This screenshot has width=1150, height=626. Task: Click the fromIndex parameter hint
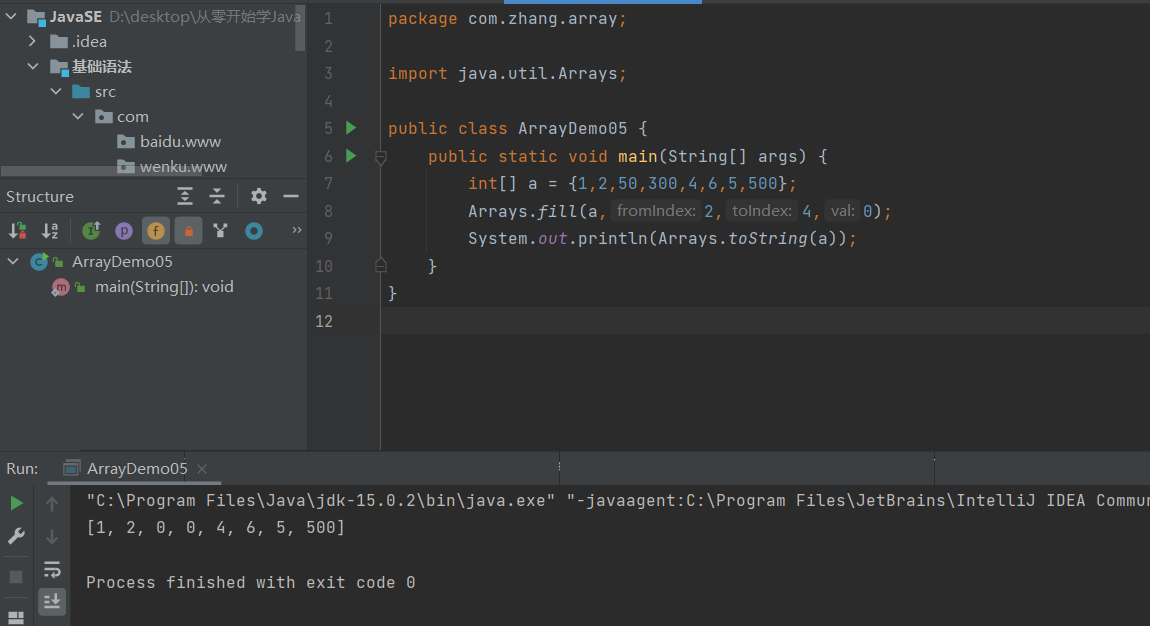(656, 211)
